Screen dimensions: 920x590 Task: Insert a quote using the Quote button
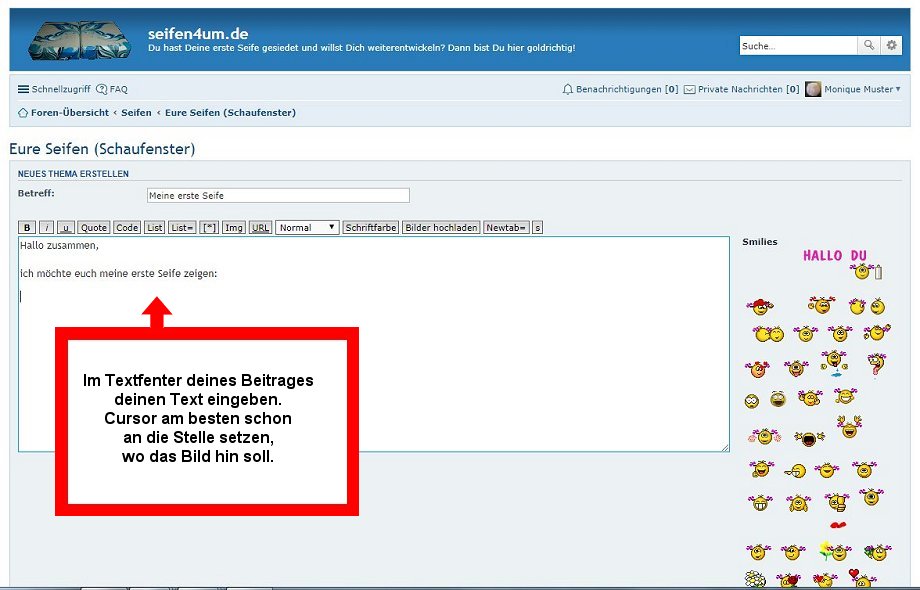pyautogui.click(x=93, y=227)
